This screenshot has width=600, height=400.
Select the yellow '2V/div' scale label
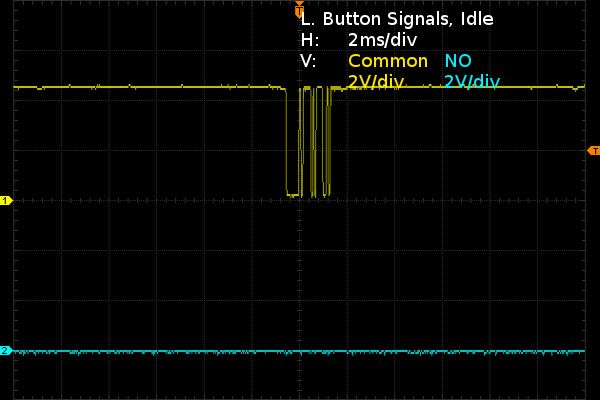(x=376, y=82)
